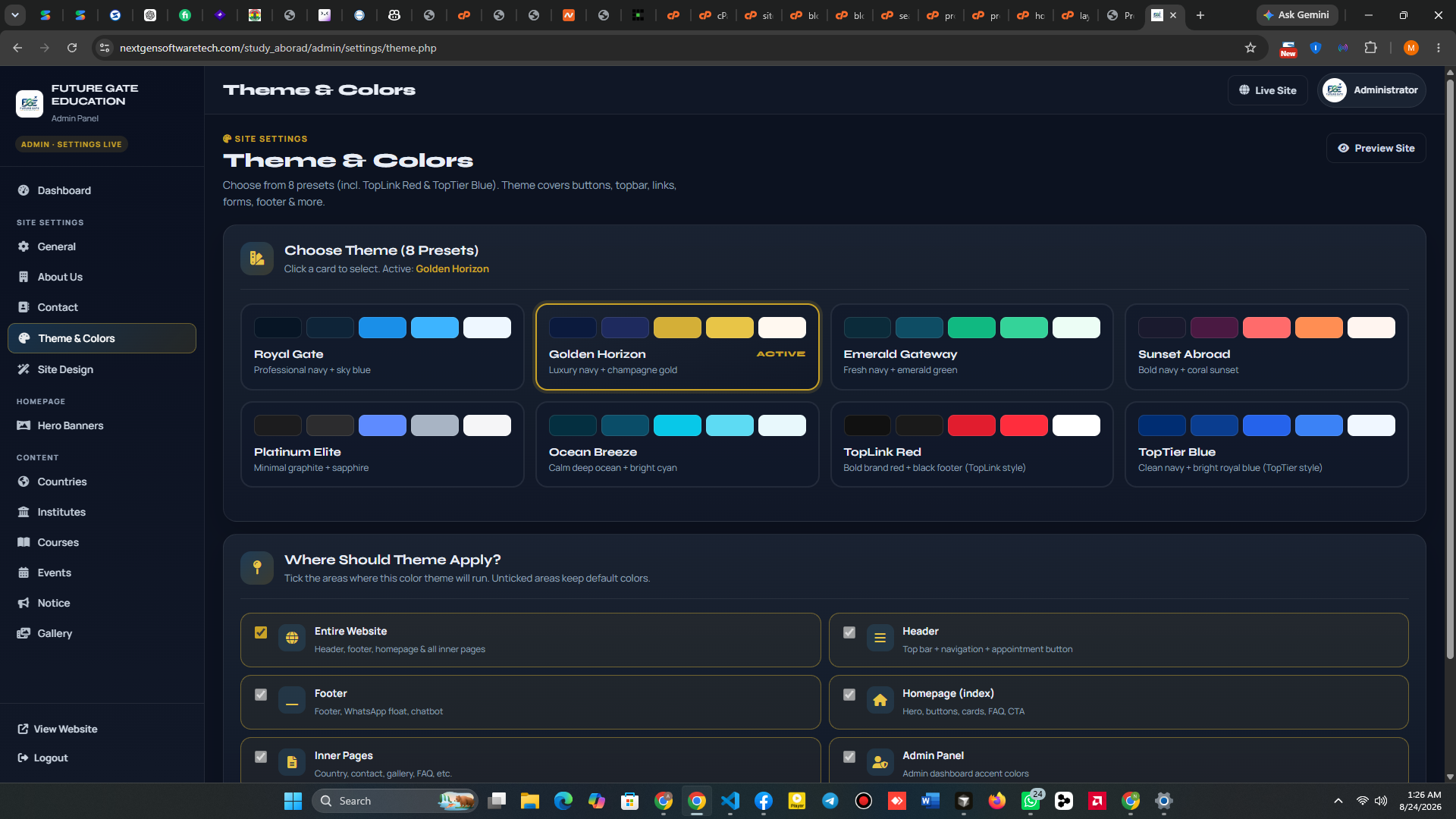Click the Contact sidebar icon
The width and height of the screenshot is (1456, 819).
click(24, 307)
